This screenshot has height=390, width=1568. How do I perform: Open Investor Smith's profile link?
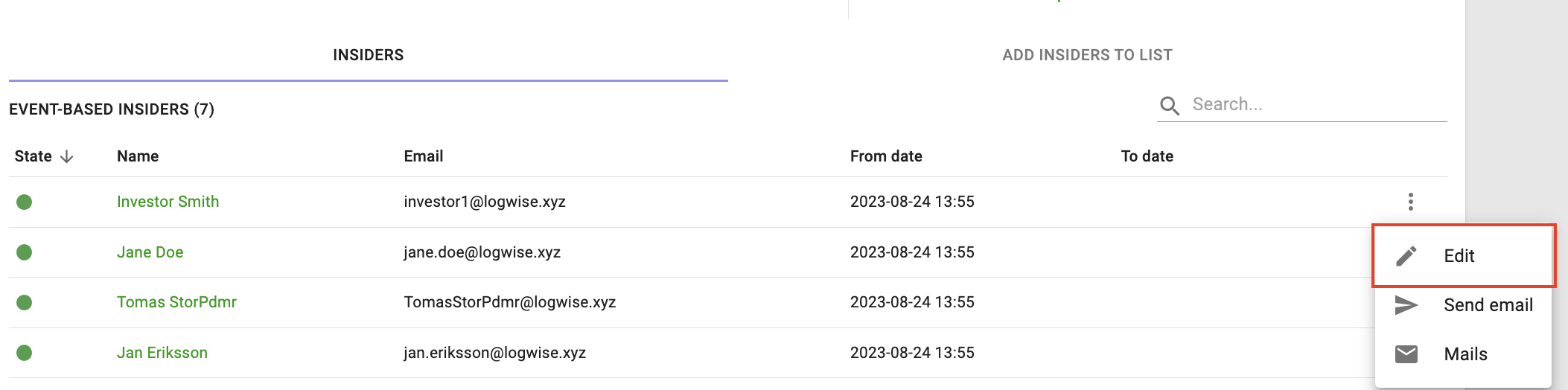168,202
